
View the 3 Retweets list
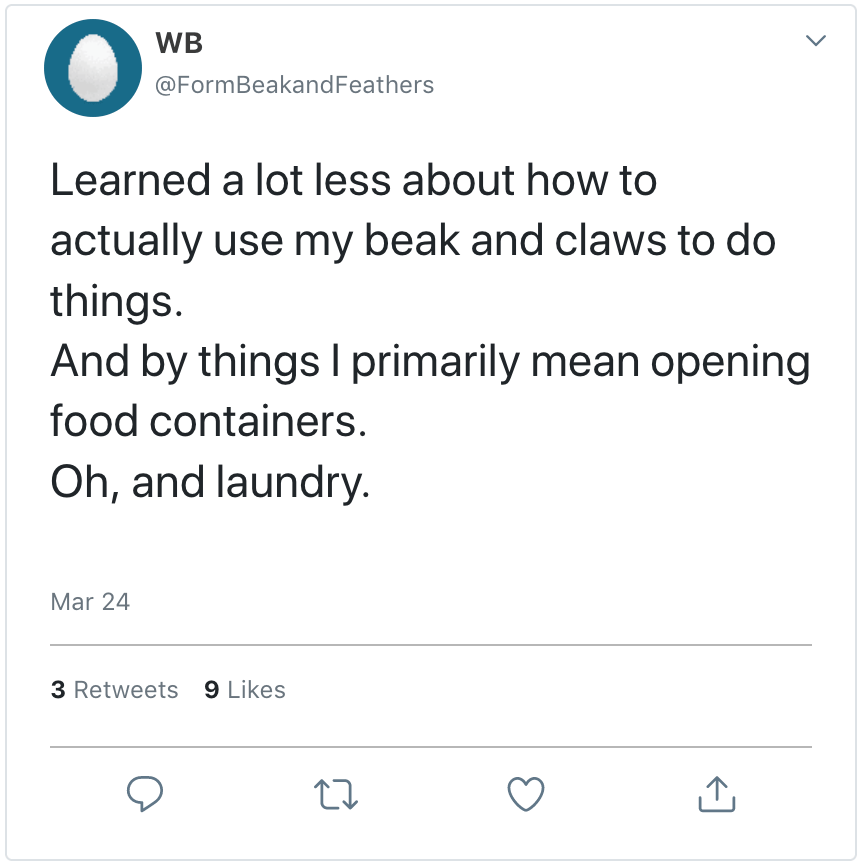114,690
